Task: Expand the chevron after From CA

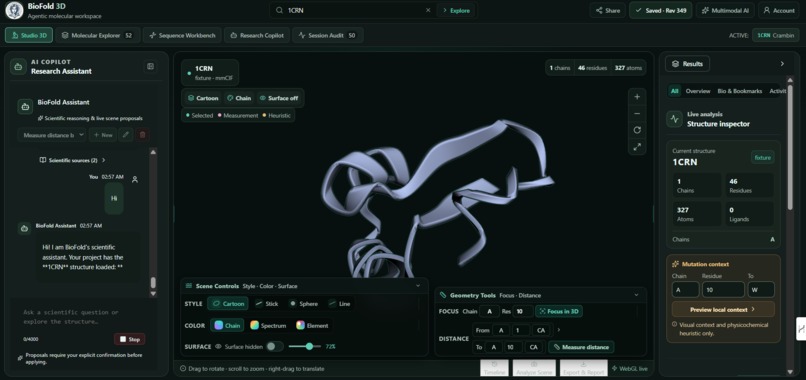Action: tap(559, 330)
